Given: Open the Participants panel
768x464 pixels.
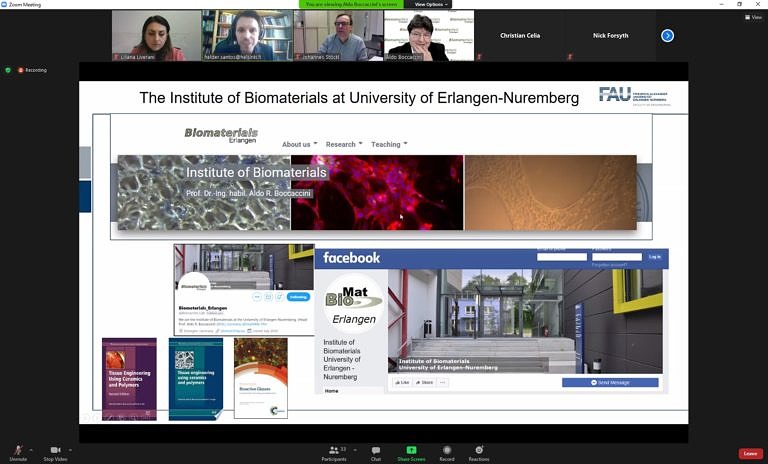Looking at the screenshot, I should 335,452.
